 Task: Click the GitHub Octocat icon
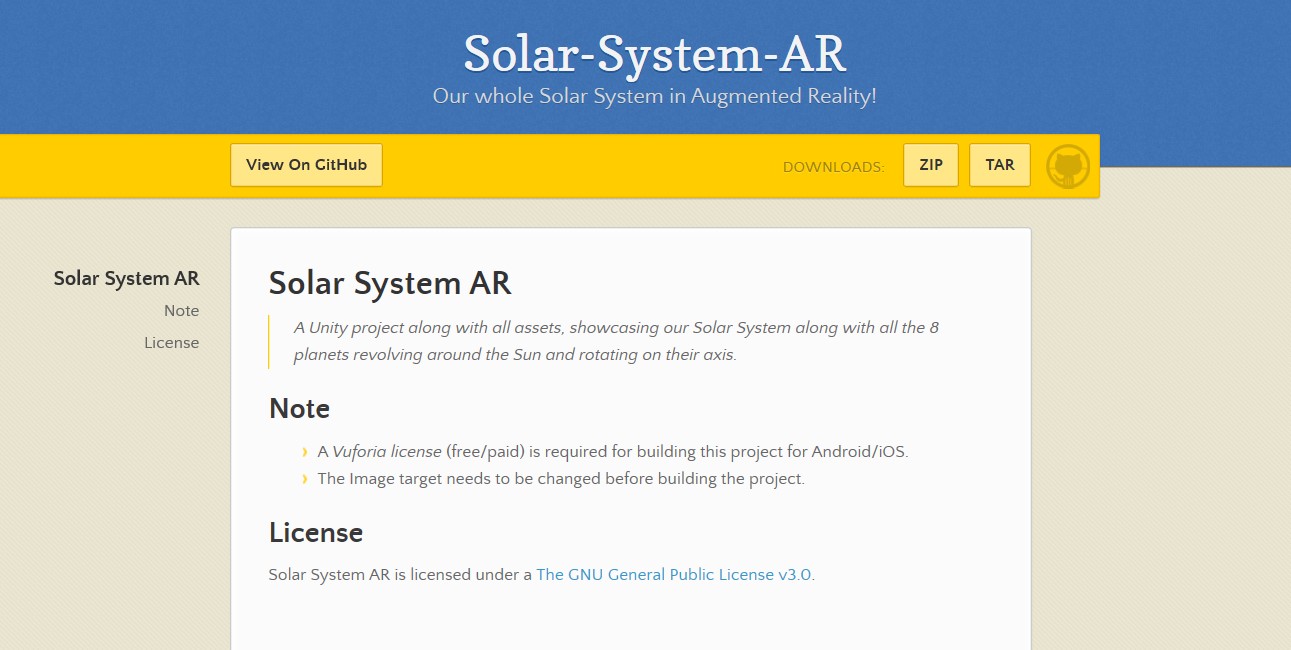[x=1067, y=167]
